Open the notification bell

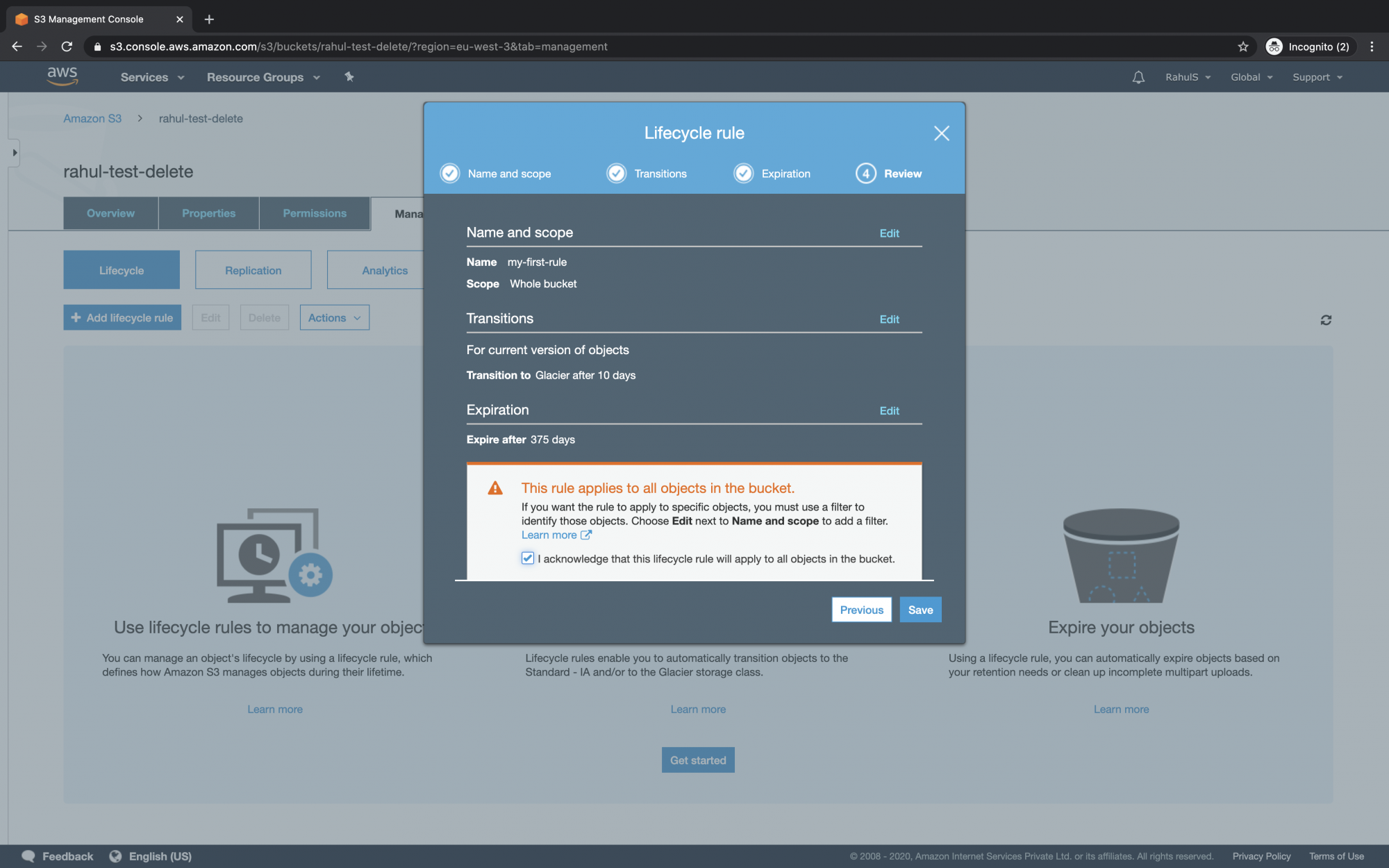pos(1138,76)
